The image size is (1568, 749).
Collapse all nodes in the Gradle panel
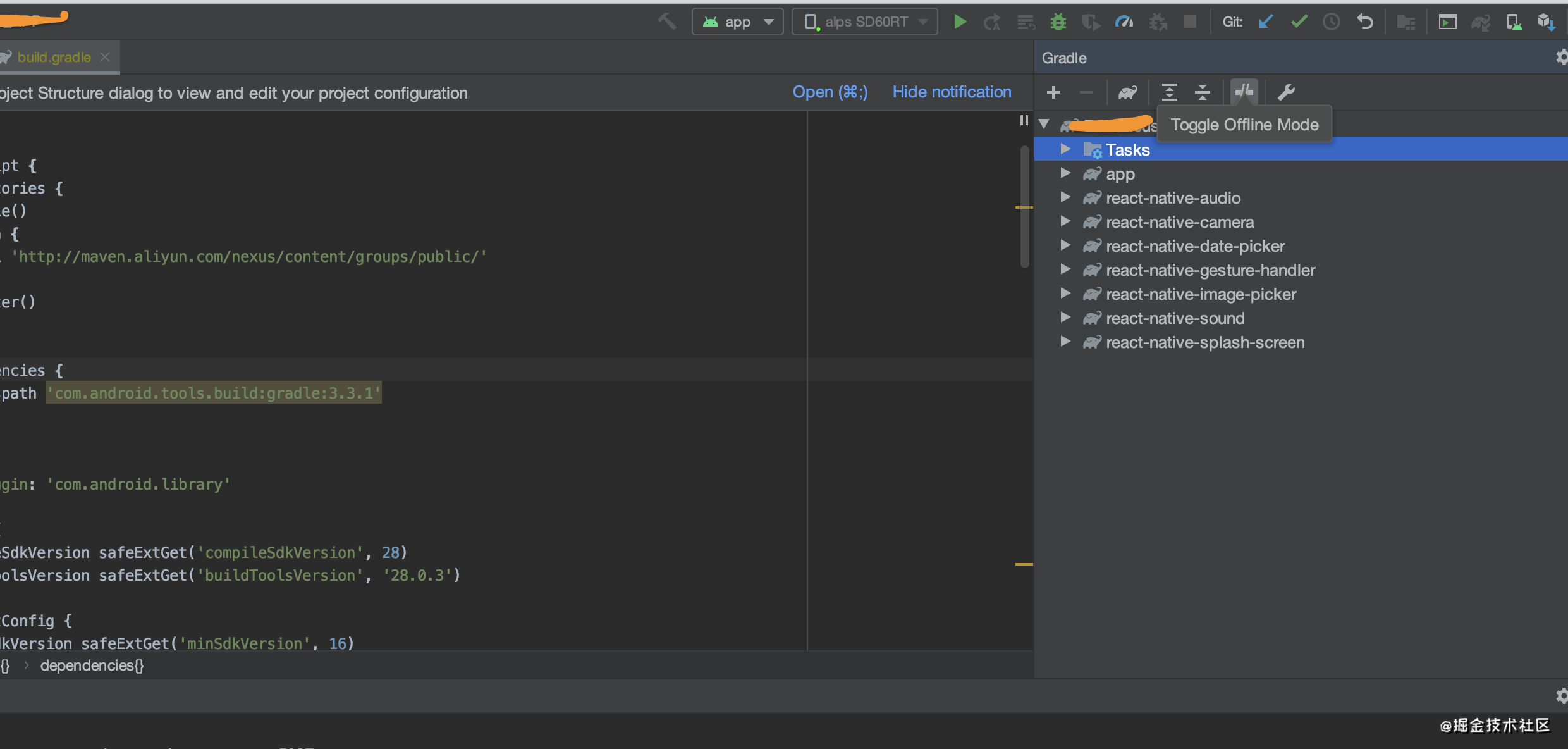pyautogui.click(x=1203, y=92)
